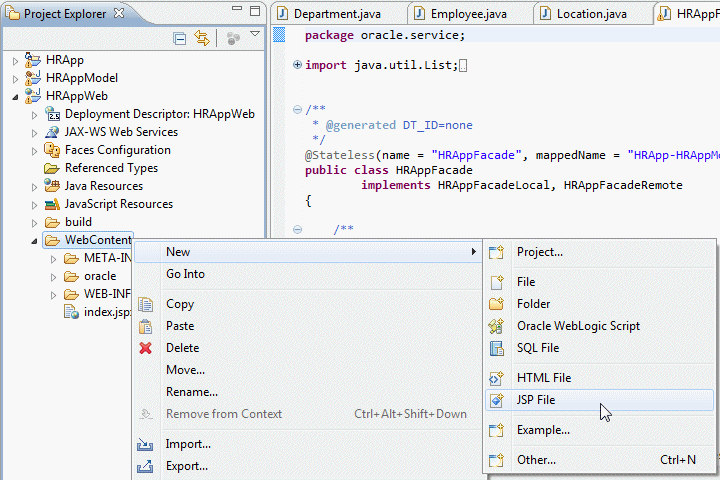Click Delete in the context menu
Image resolution: width=720 pixels, height=480 pixels.
coord(182,348)
